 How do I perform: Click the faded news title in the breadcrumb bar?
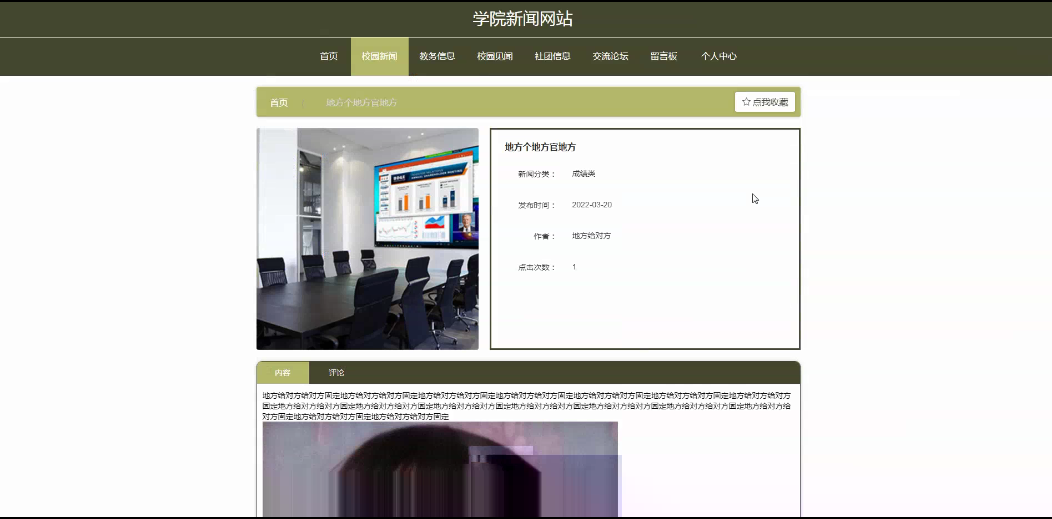pos(362,103)
